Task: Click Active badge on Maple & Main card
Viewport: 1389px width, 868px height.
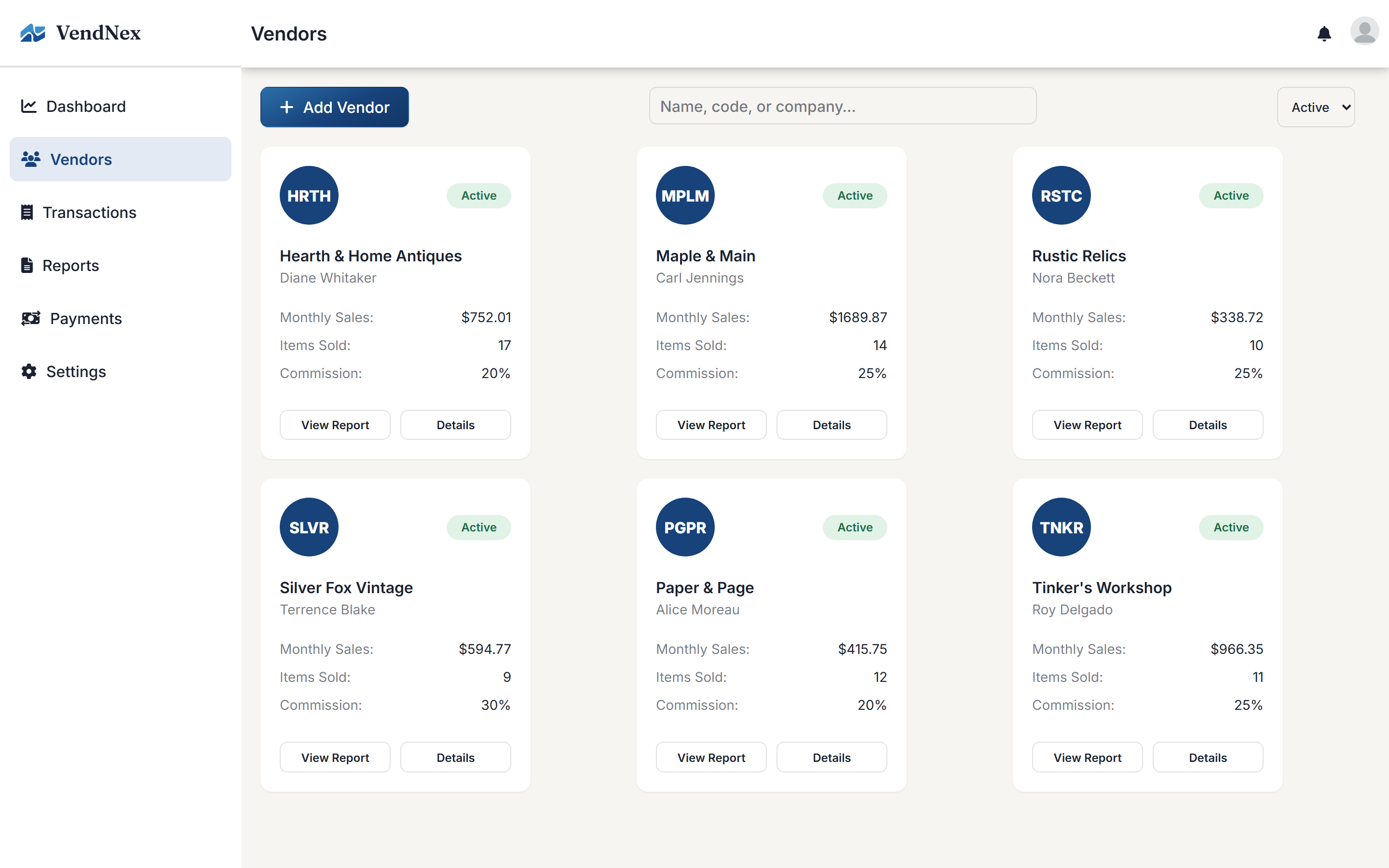Action: pos(855,195)
